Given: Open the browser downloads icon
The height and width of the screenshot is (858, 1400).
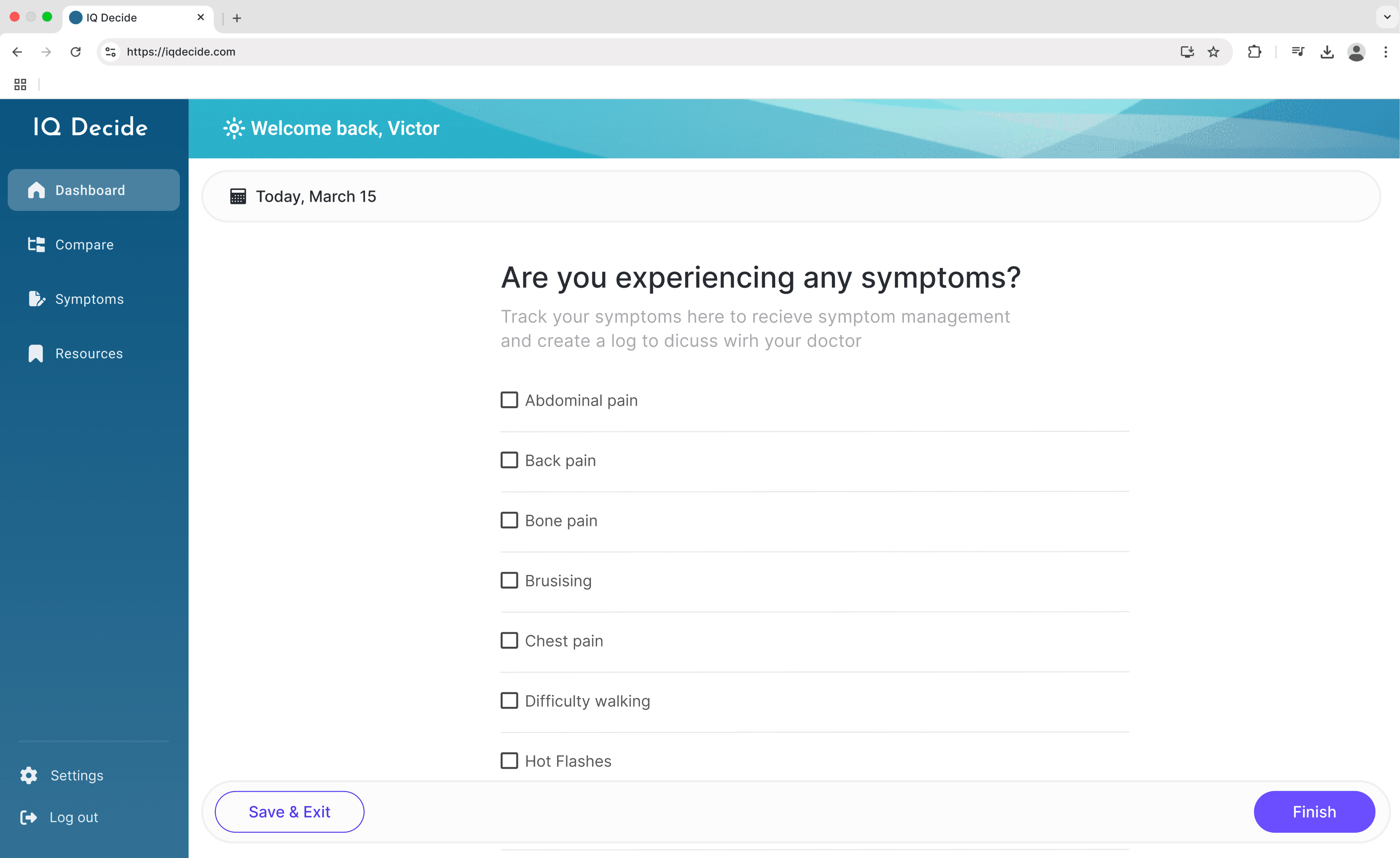Looking at the screenshot, I should 1327,52.
